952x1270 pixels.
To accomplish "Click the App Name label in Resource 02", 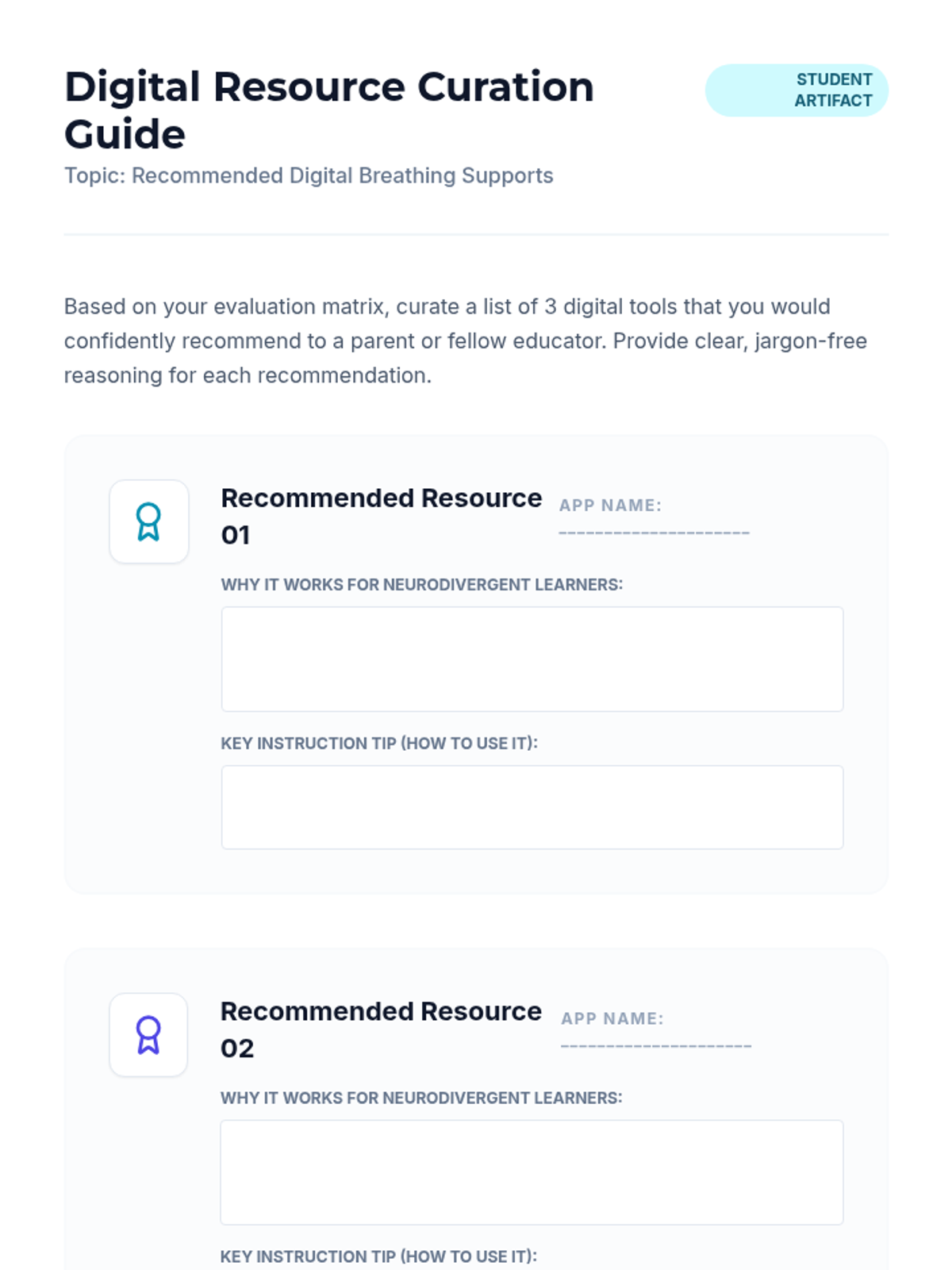I will point(612,1019).
